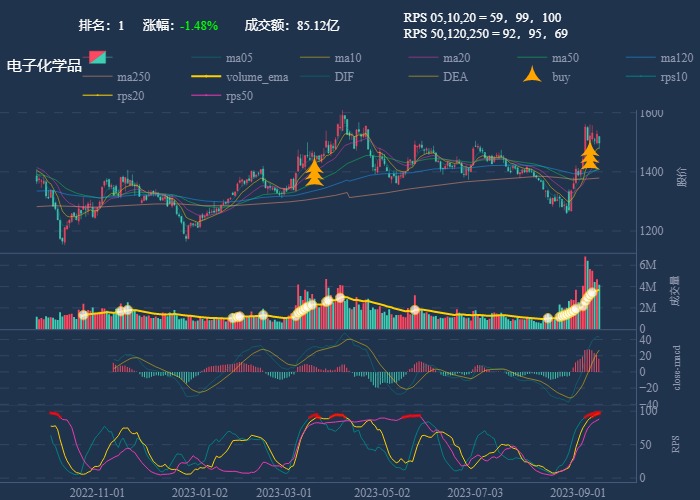Toggle the DEA legend entry

click(x=455, y=77)
